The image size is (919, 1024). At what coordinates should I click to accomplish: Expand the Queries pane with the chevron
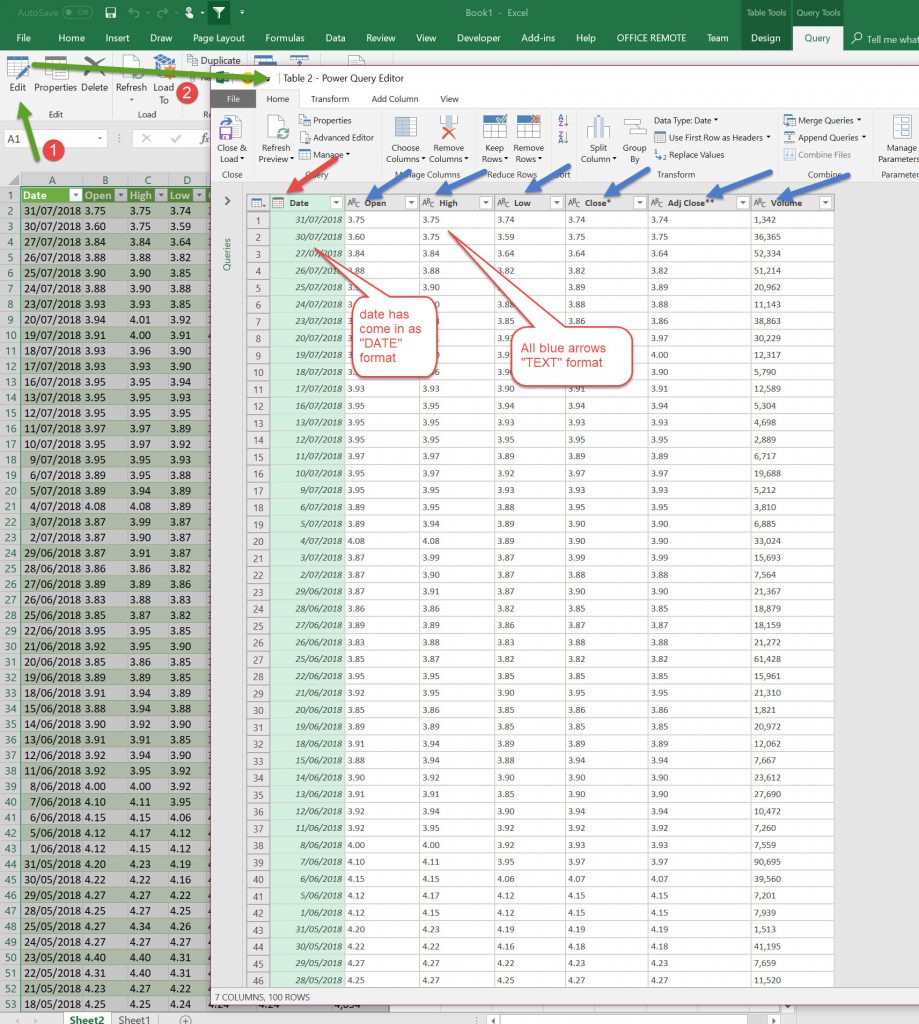[x=228, y=202]
